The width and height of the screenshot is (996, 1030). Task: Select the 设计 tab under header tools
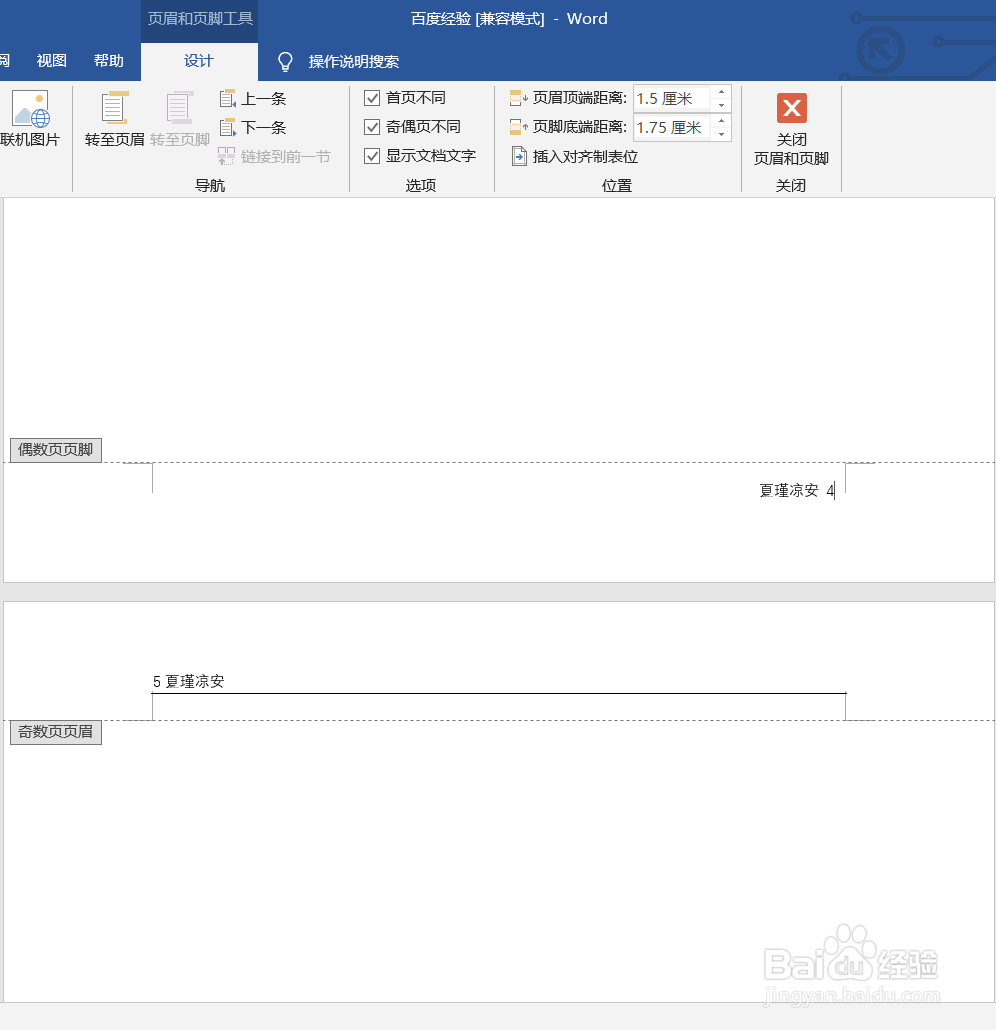[x=198, y=61]
